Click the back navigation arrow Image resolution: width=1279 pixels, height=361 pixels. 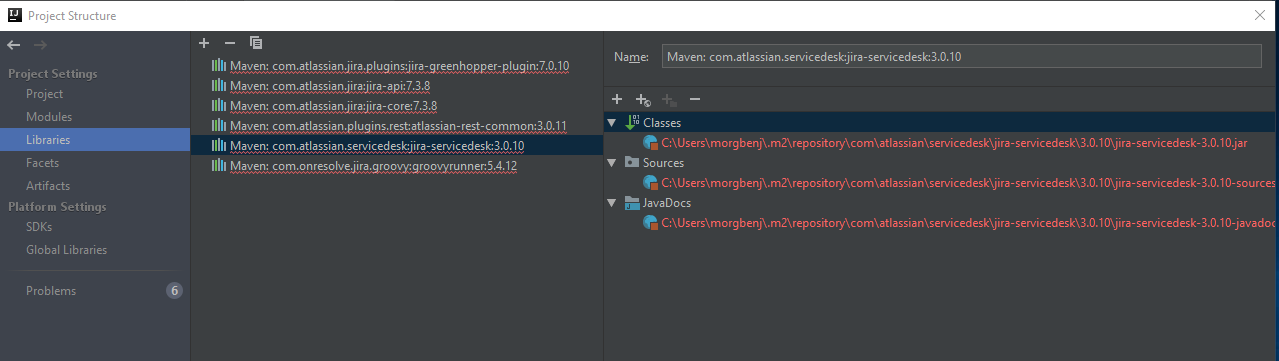14,45
